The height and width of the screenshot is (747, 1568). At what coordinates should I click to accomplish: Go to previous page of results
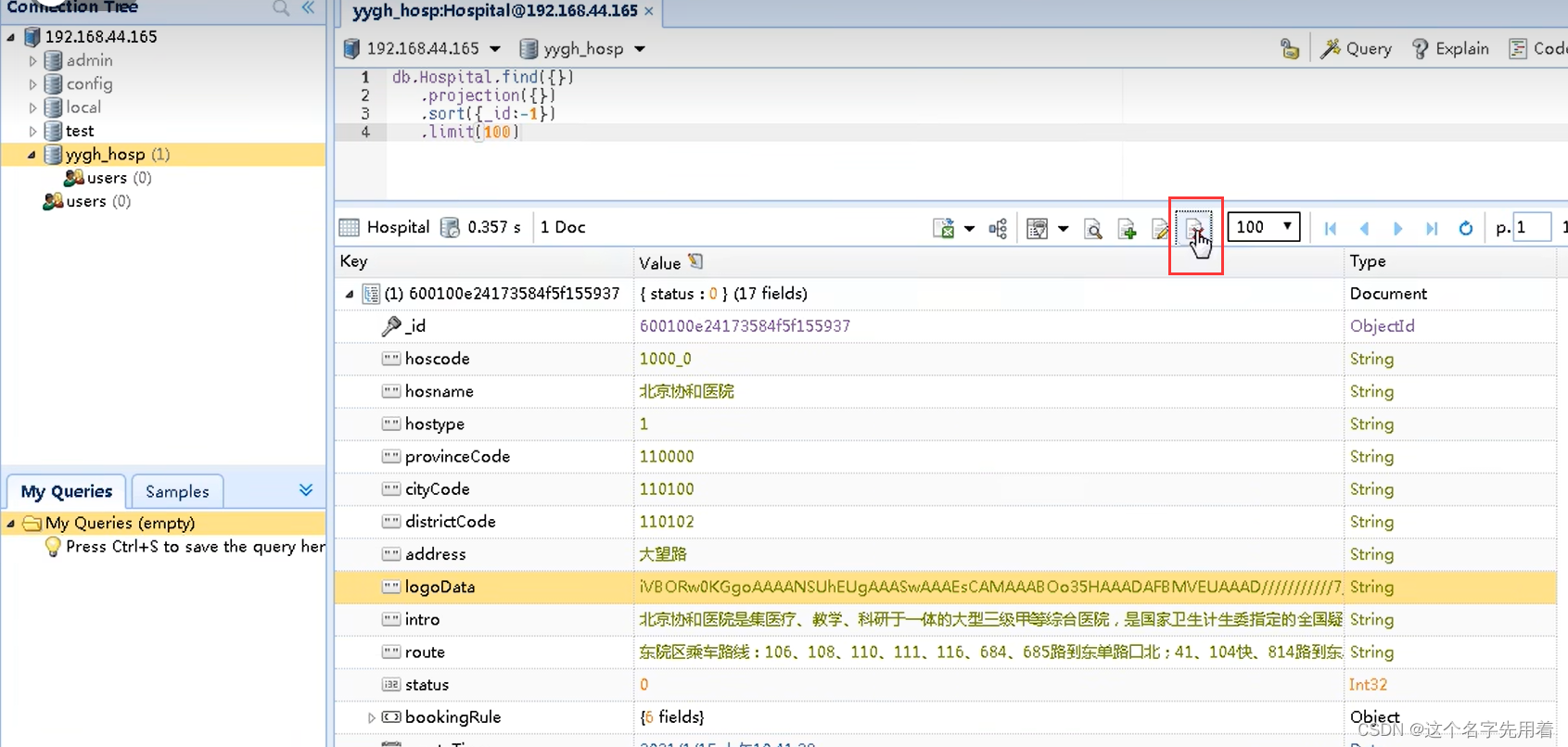pos(1364,228)
